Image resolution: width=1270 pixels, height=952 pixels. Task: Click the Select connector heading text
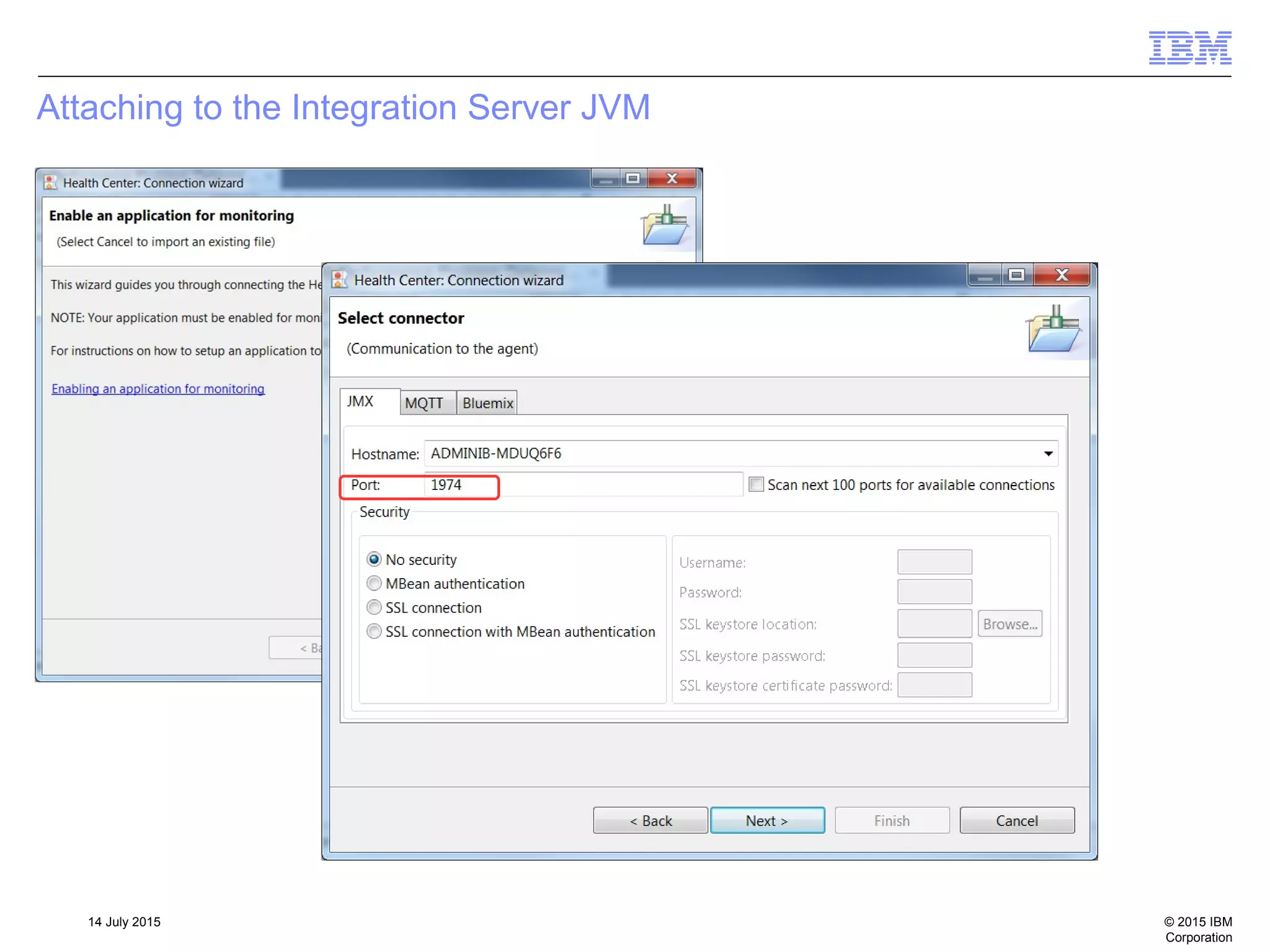[401, 318]
